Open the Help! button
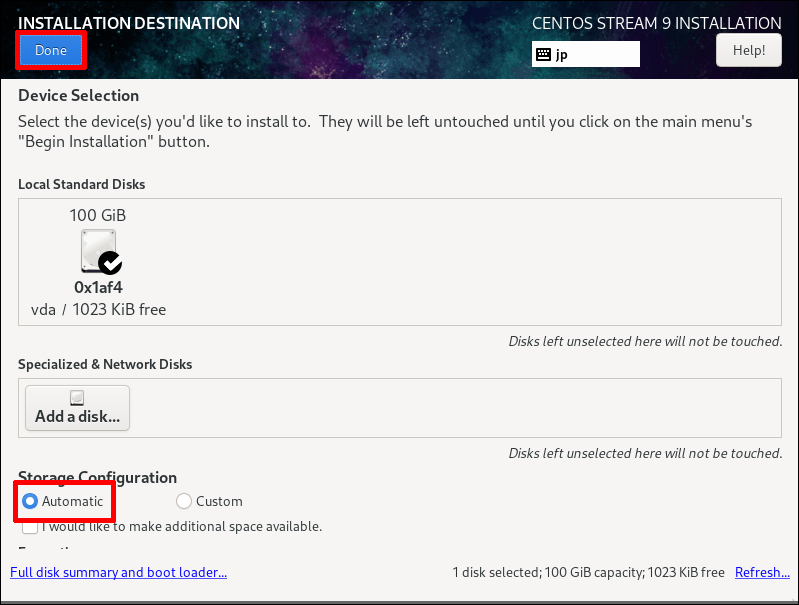Screen dimensions: 799x605 (x=749, y=50)
